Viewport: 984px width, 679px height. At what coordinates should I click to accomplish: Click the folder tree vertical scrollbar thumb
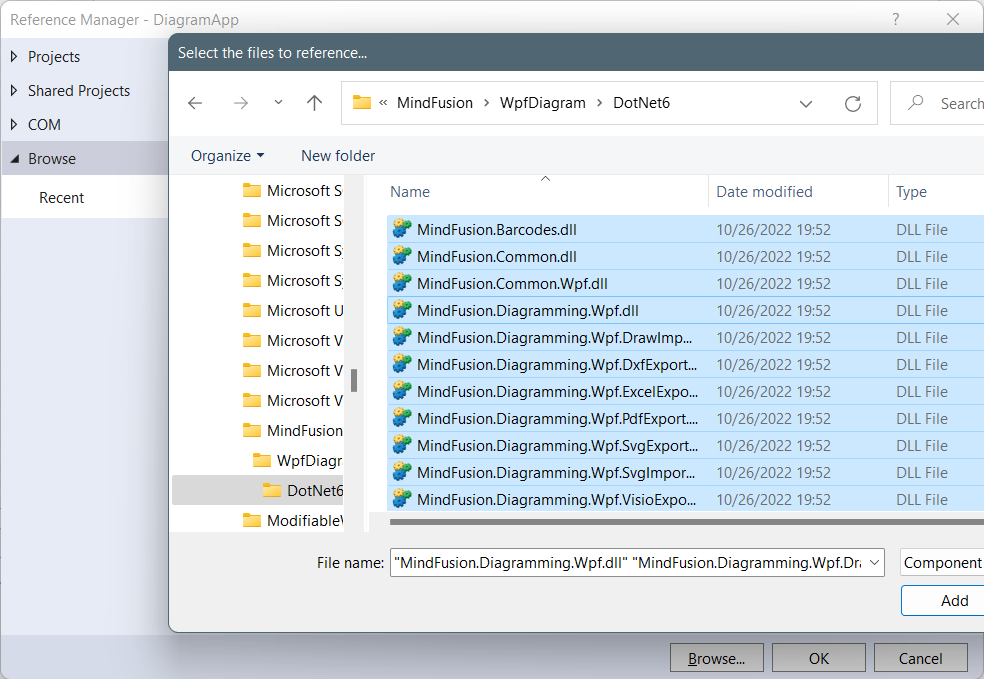pos(354,380)
